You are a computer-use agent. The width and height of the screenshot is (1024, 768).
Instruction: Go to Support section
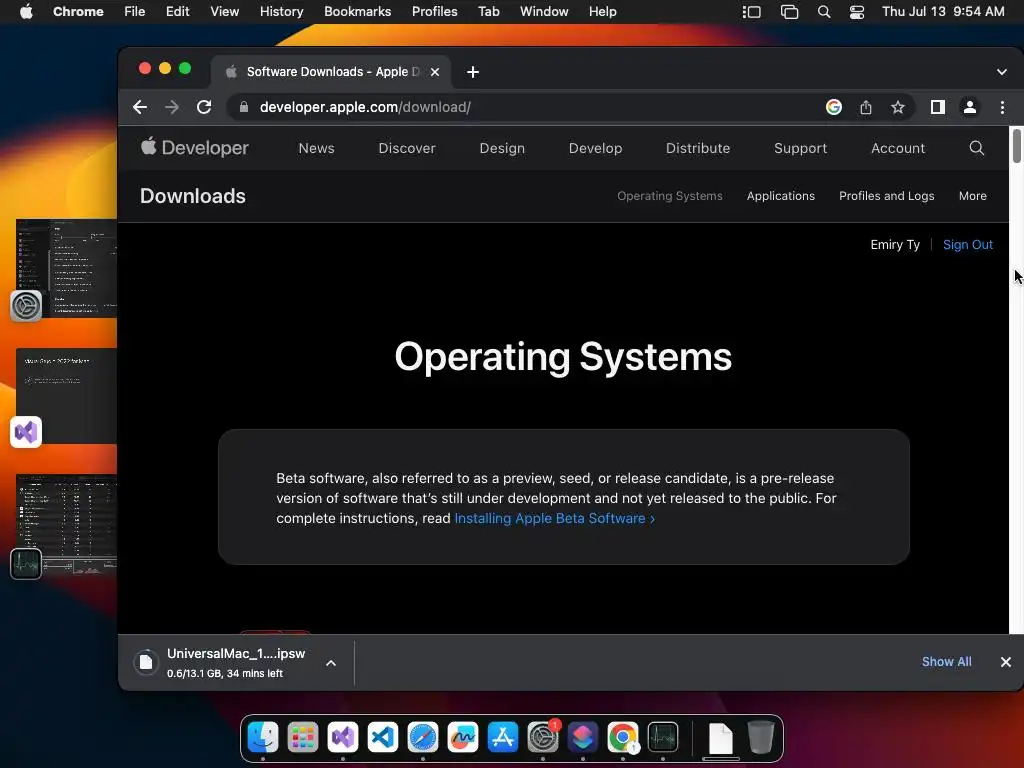click(x=800, y=148)
